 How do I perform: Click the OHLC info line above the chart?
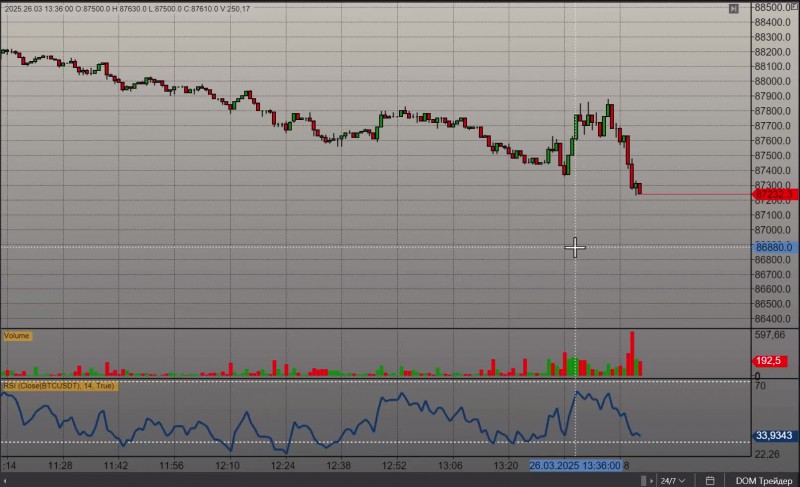(x=127, y=9)
